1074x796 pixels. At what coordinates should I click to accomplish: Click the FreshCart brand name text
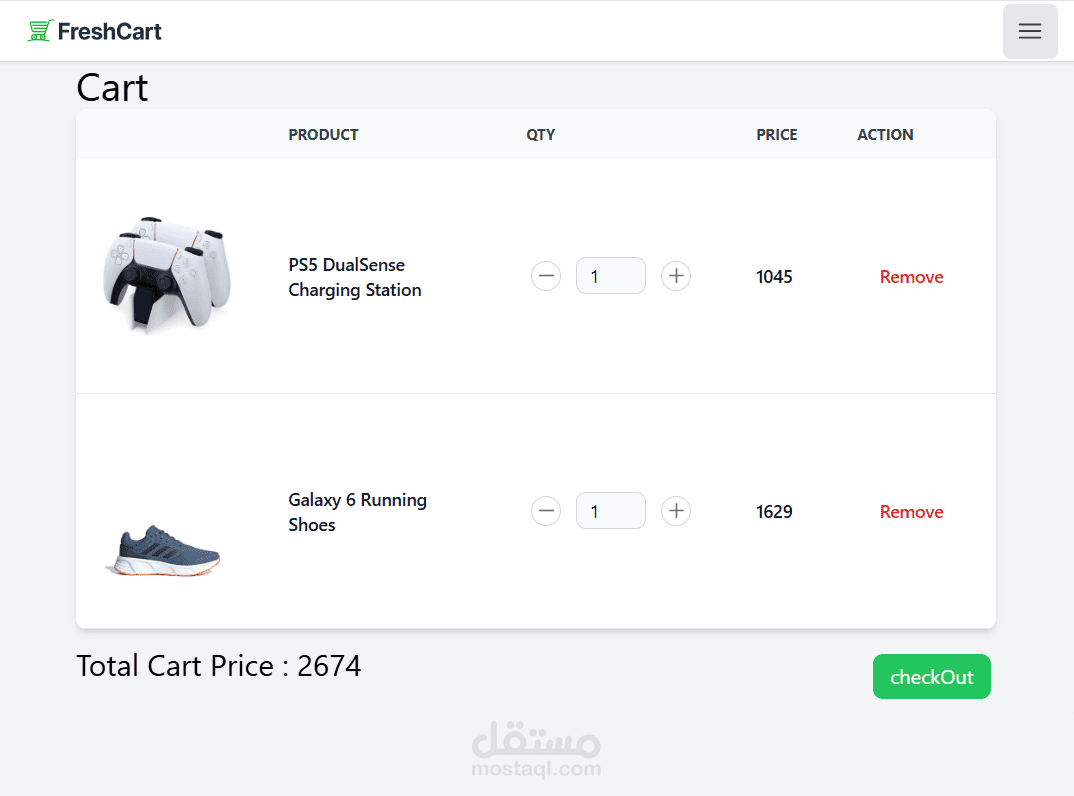(x=109, y=31)
